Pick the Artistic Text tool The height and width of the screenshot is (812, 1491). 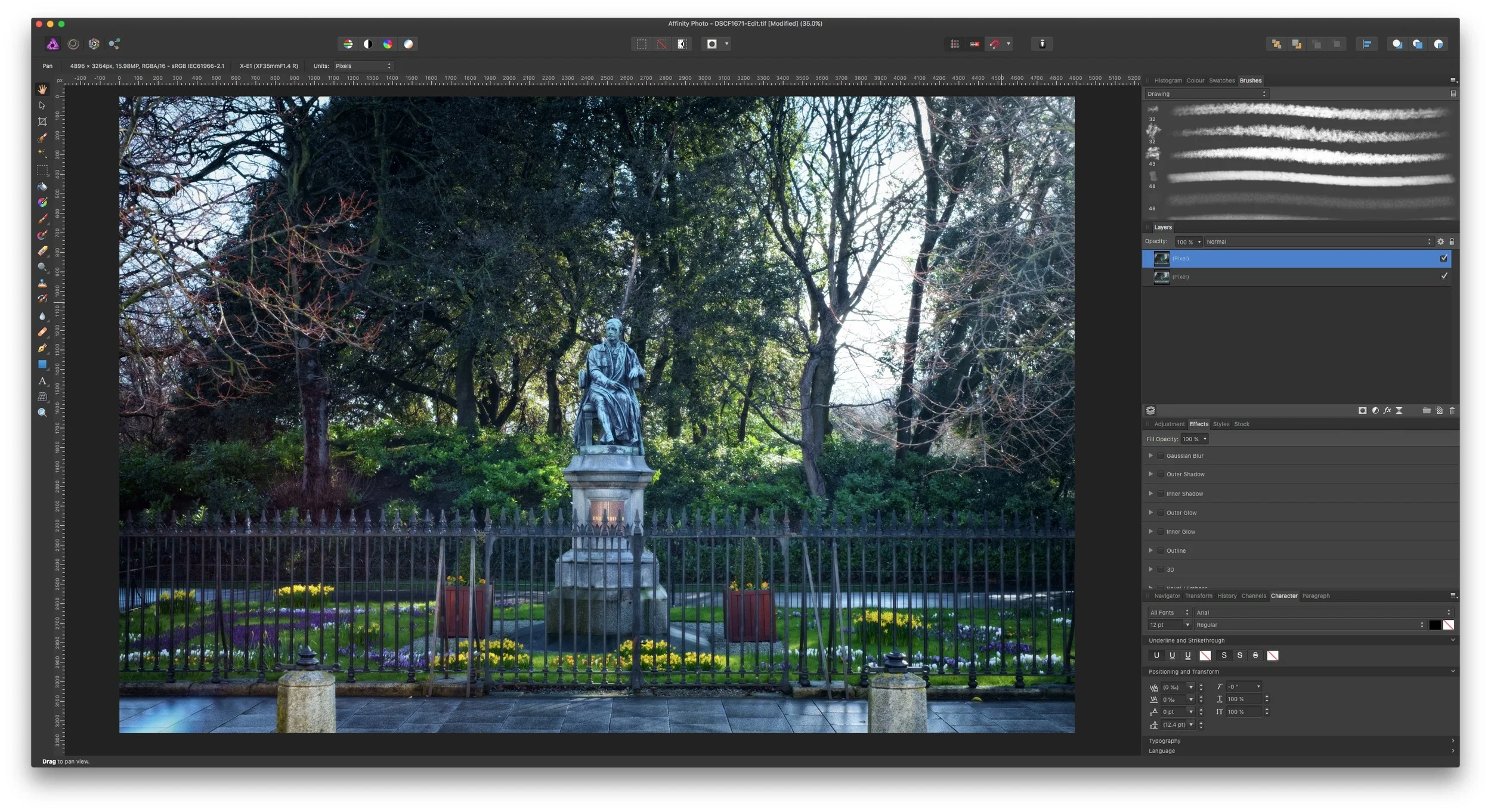(x=42, y=380)
